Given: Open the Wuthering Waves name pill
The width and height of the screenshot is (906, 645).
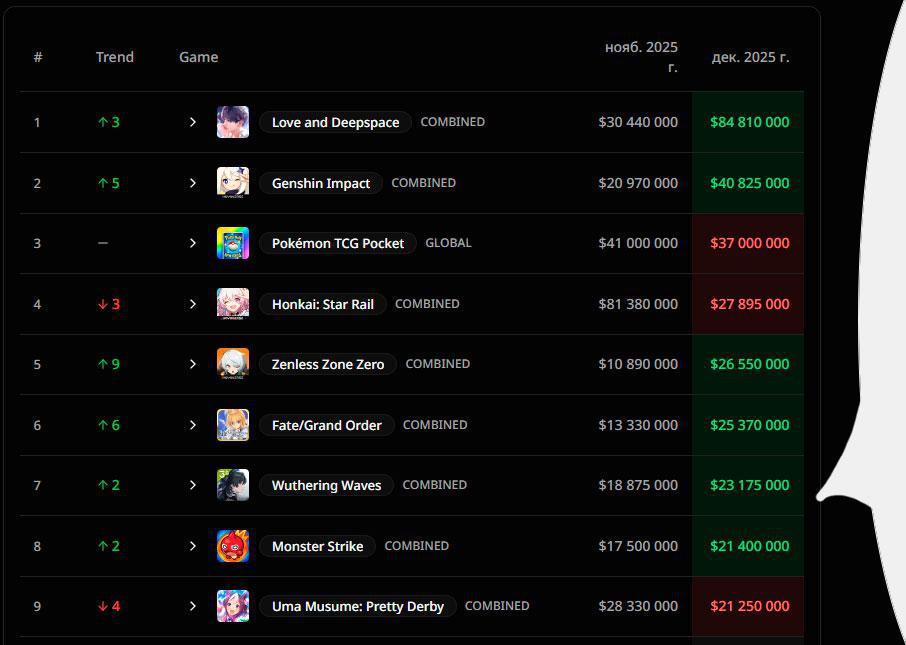Looking at the screenshot, I should (326, 485).
